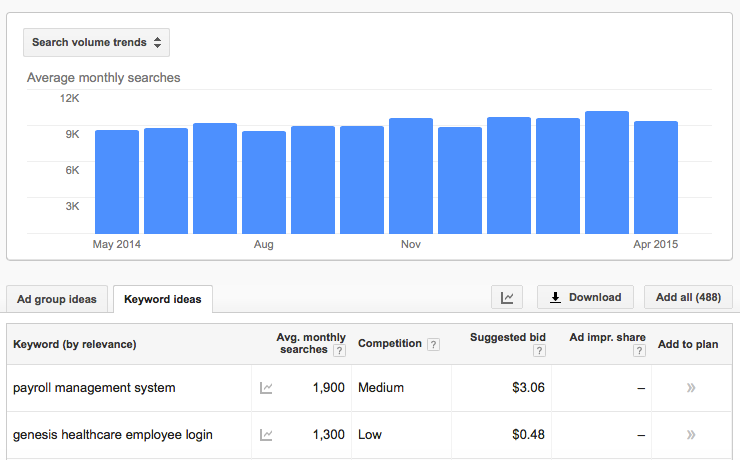The height and width of the screenshot is (460, 740).
Task: Switch to Ad group ideas tab
Action: 57,299
